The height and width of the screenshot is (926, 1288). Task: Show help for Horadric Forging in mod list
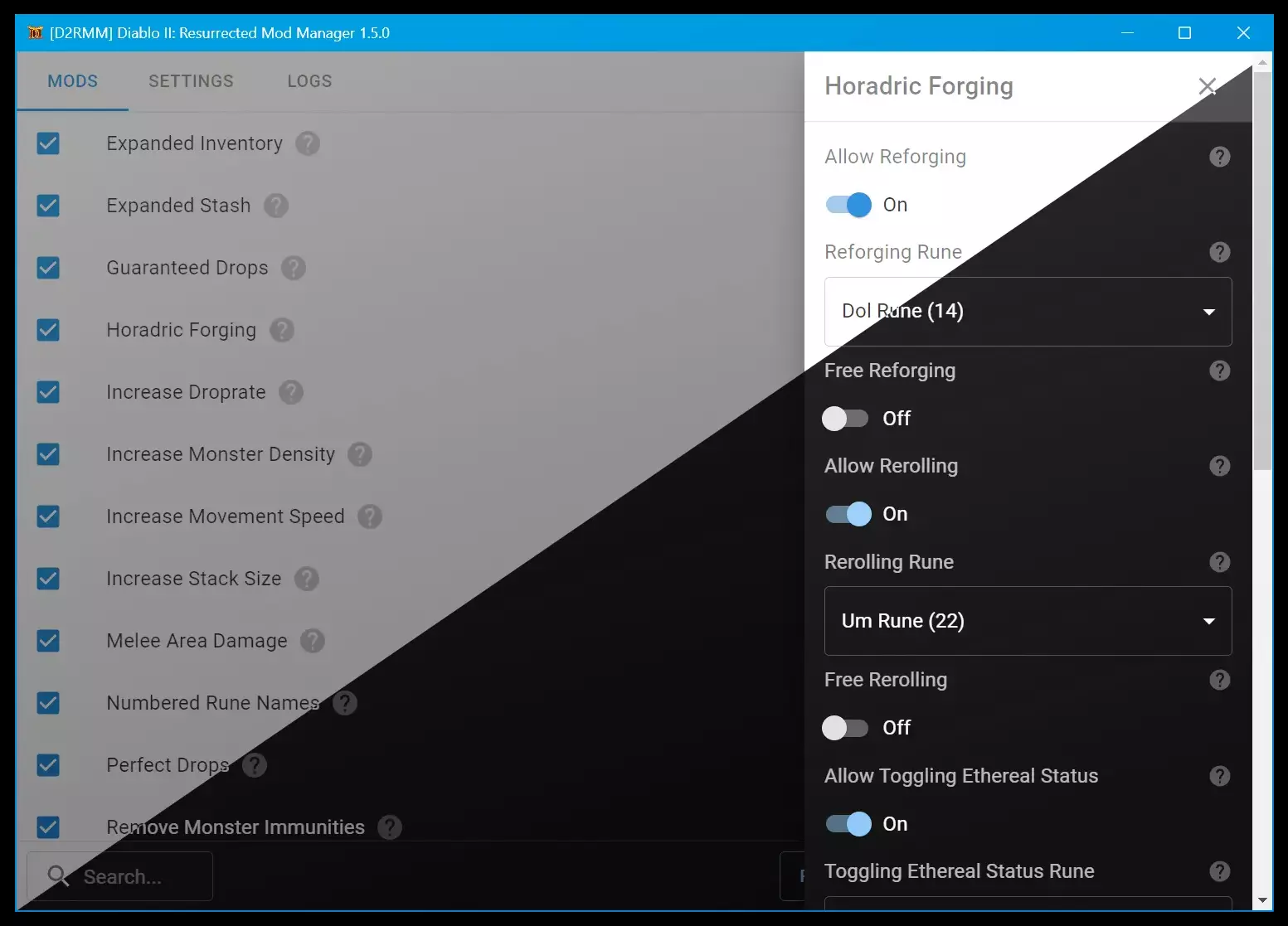pyautogui.click(x=282, y=330)
